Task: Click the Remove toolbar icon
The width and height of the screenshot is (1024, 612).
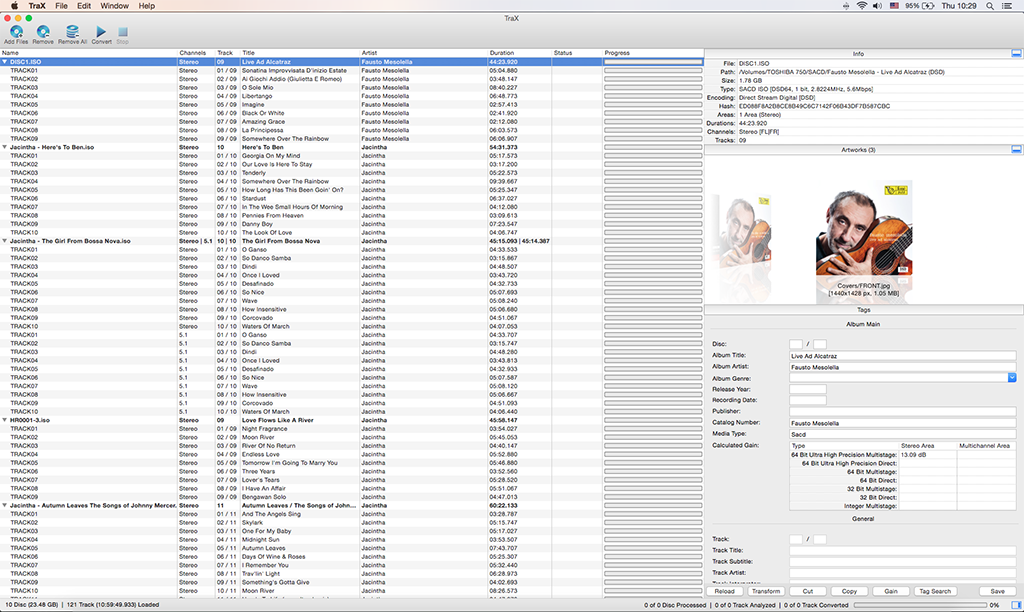Action: tap(43, 31)
